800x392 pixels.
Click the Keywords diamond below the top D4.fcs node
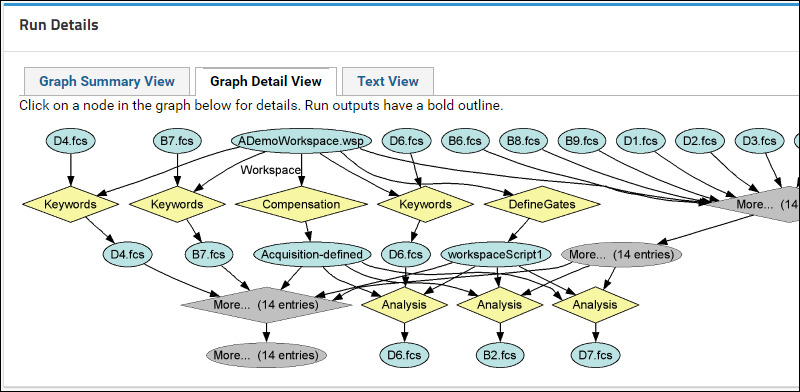tap(70, 204)
